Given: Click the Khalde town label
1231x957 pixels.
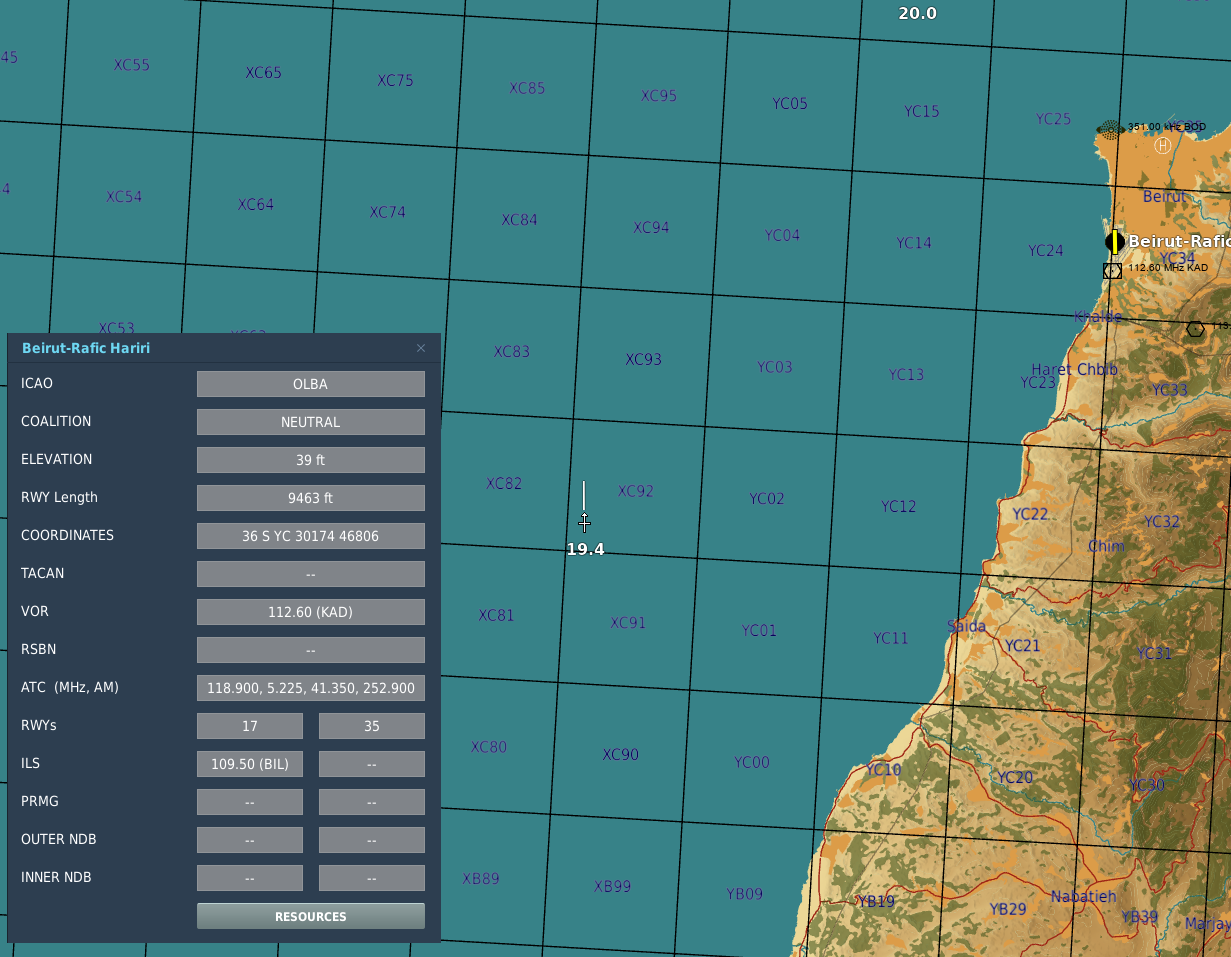Looking at the screenshot, I should tap(1098, 316).
